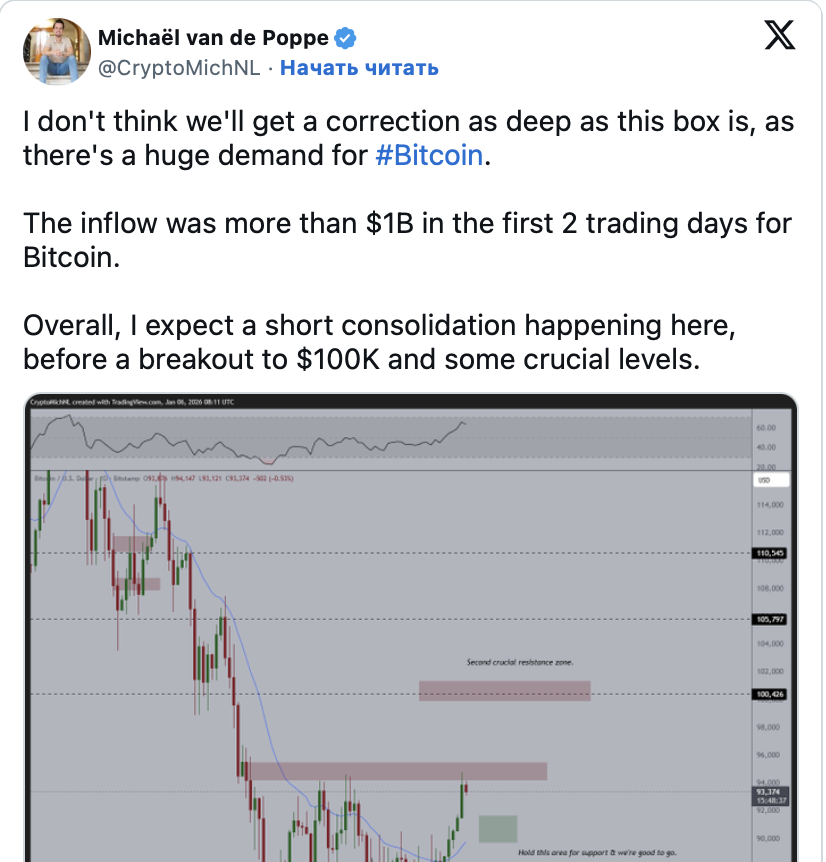
Task: Click the "Second crucial resistance zone" annotation text
Action: [x=520, y=662]
